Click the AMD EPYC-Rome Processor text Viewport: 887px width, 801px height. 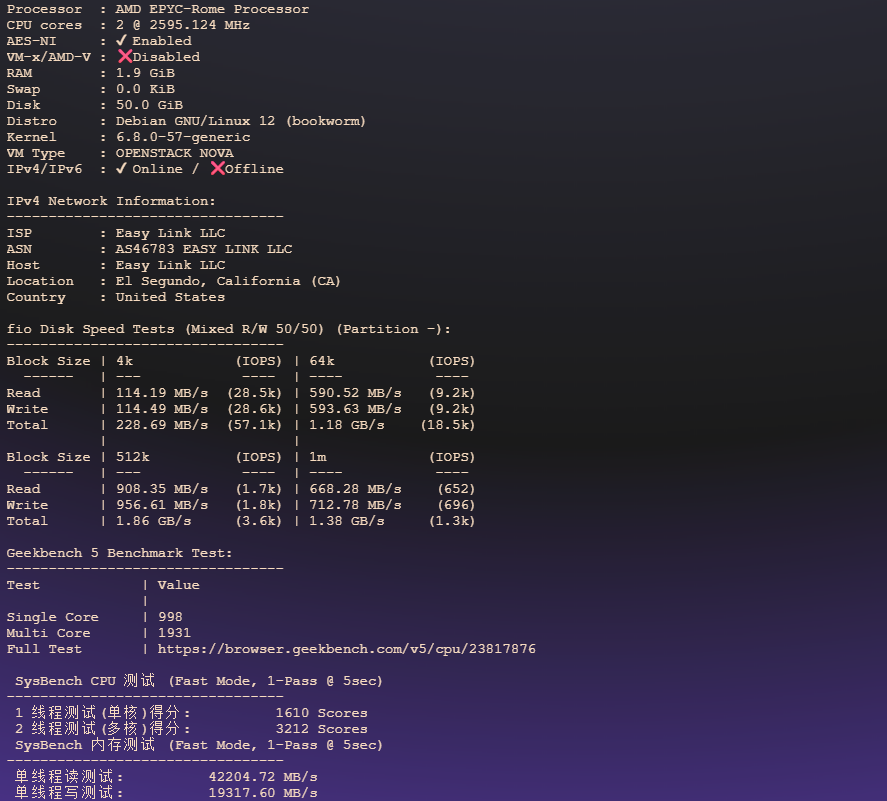coord(212,9)
